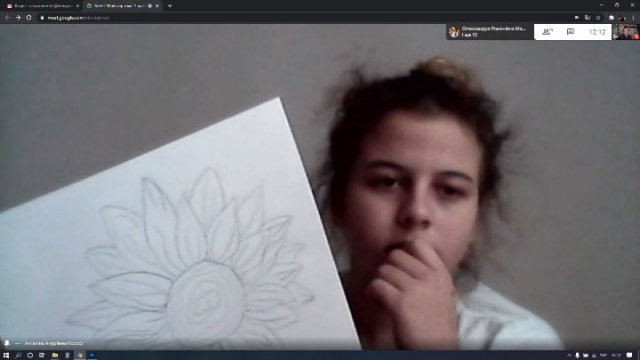This screenshot has height=360, width=640.
Task: Open the participants list icon in Meet
Action: [547, 32]
